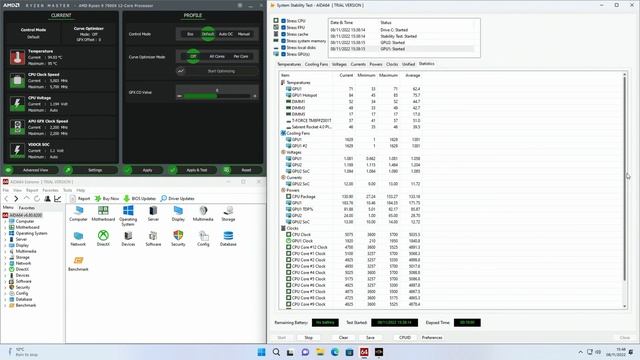This screenshot has width=640, height=360.
Task: Click the Stop button in stability test
Action: pos(309,338)
